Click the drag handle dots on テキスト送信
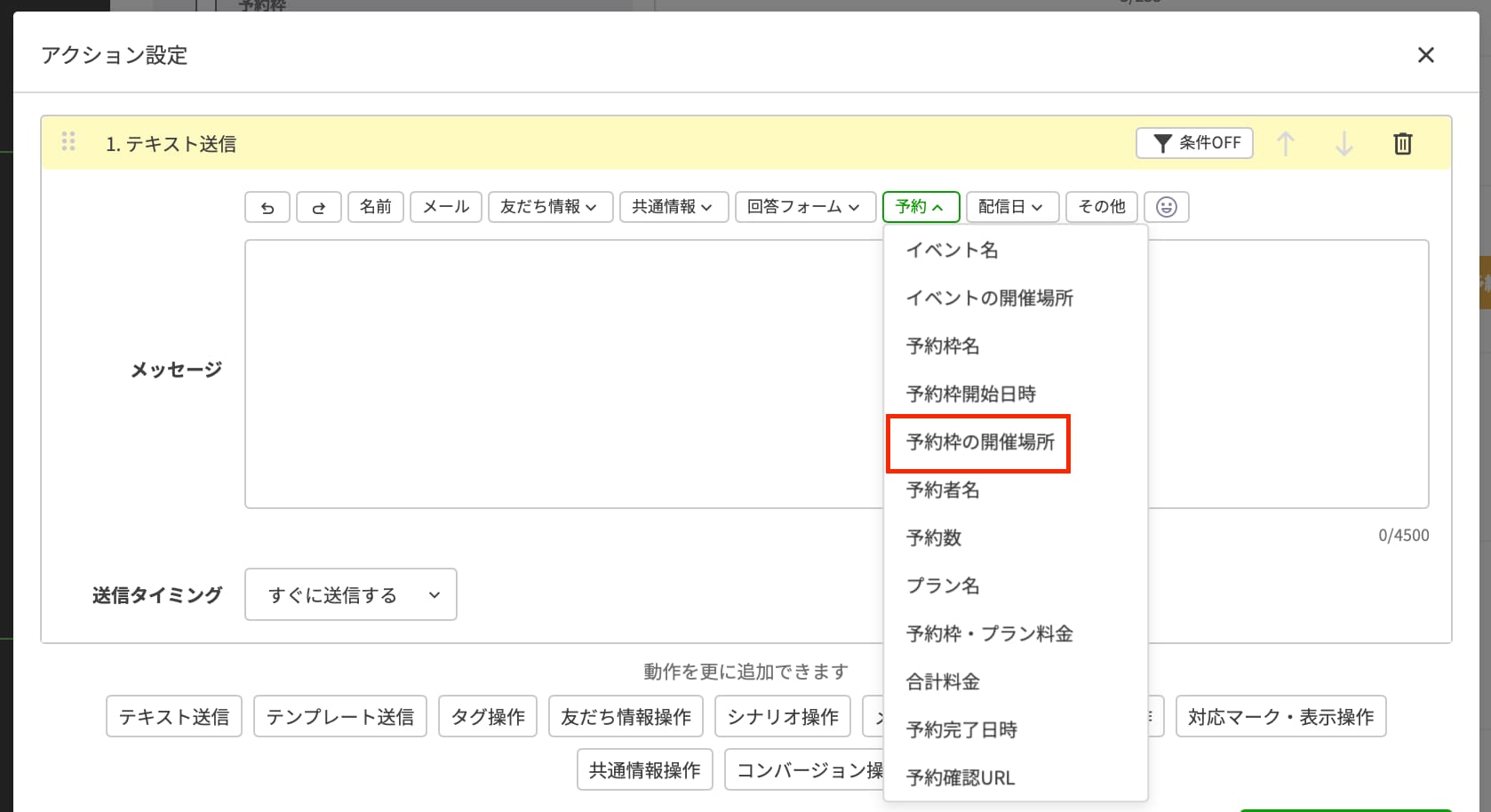 tap(68, 141)
